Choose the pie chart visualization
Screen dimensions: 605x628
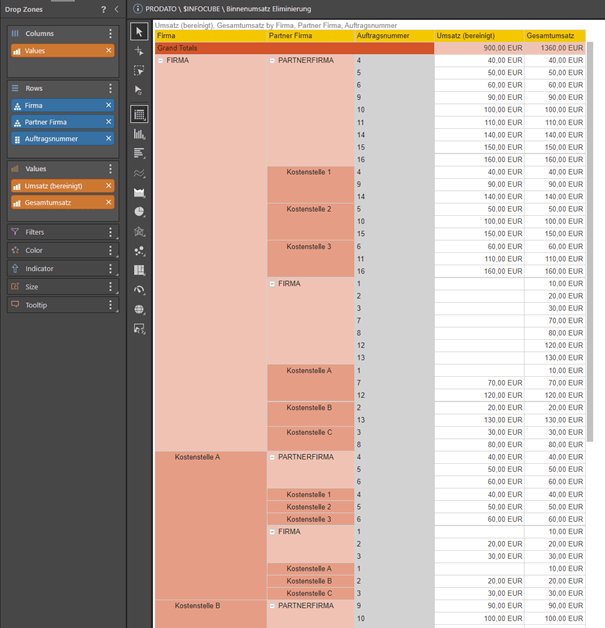[139, 212]
